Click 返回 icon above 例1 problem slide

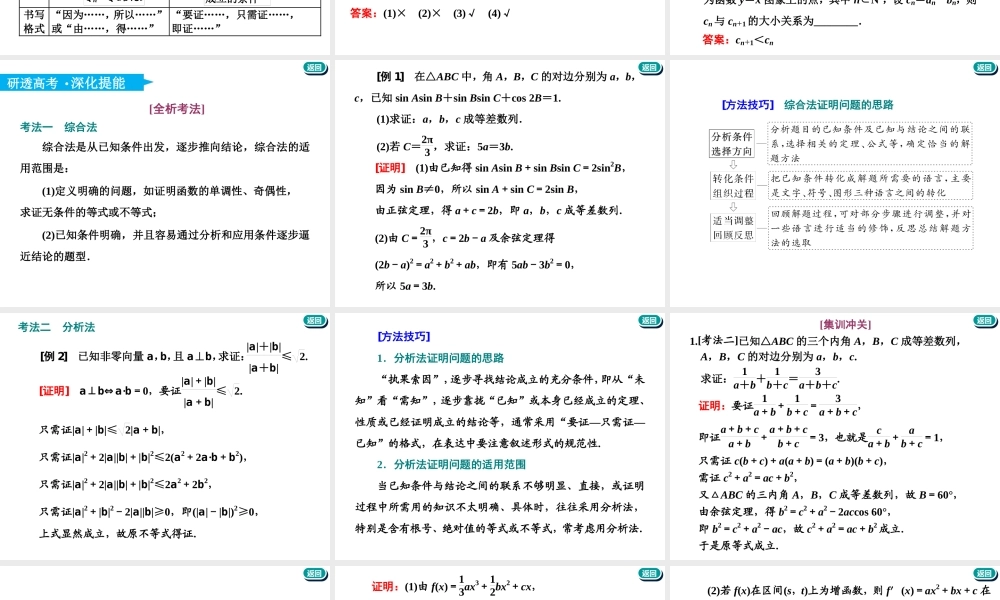pos(648,65)
